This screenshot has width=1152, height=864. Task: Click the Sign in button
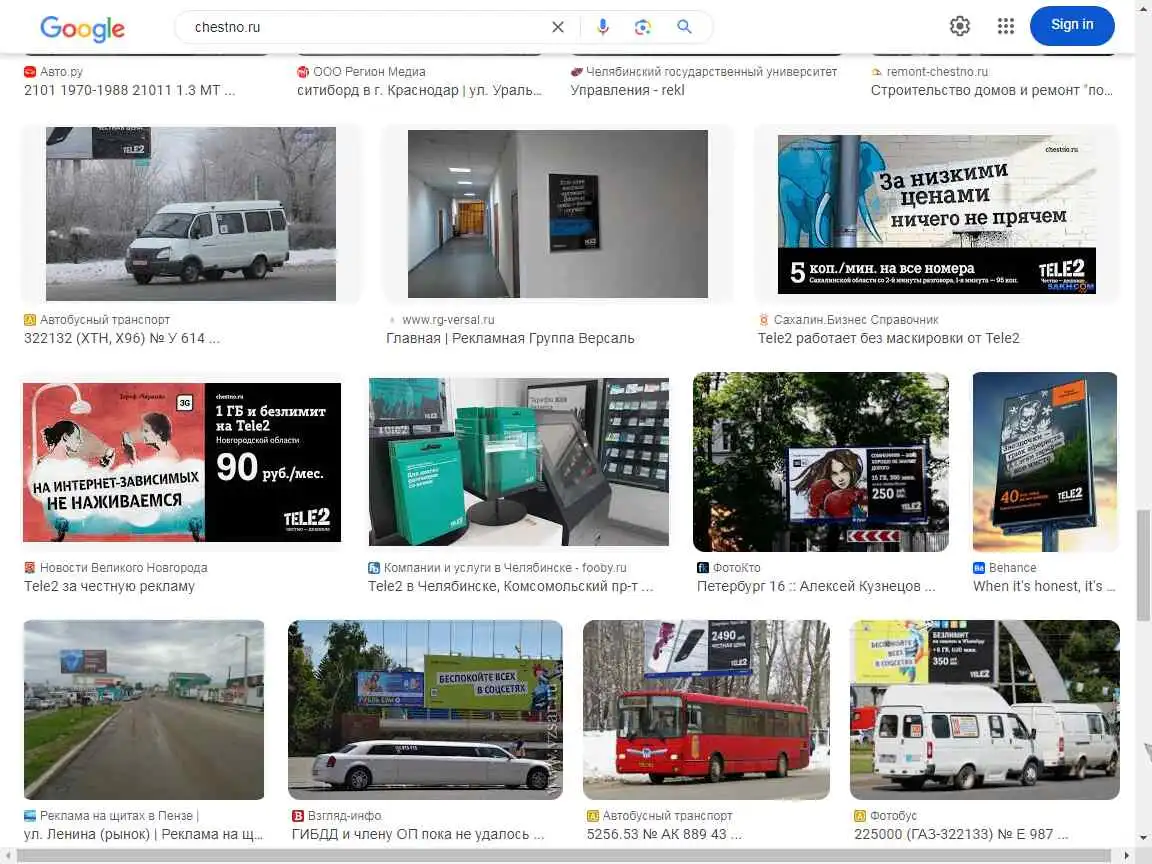(x=1072, y=25)
